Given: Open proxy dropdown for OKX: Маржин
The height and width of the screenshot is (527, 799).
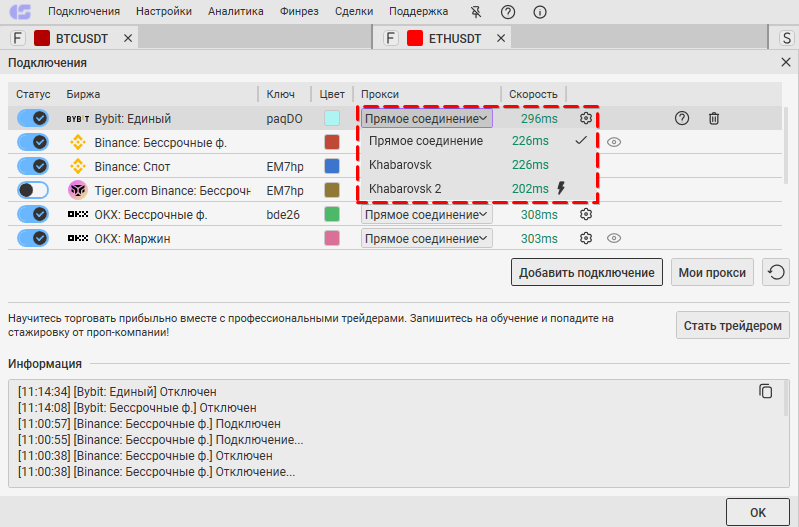Looking at the screenshot, I should (427, 238).
